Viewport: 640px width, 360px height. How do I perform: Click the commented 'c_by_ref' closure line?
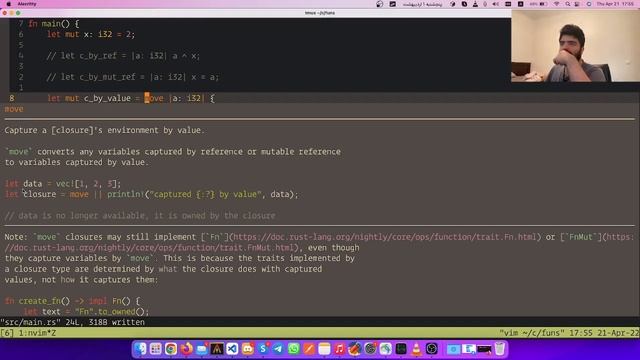click(123, 56)
